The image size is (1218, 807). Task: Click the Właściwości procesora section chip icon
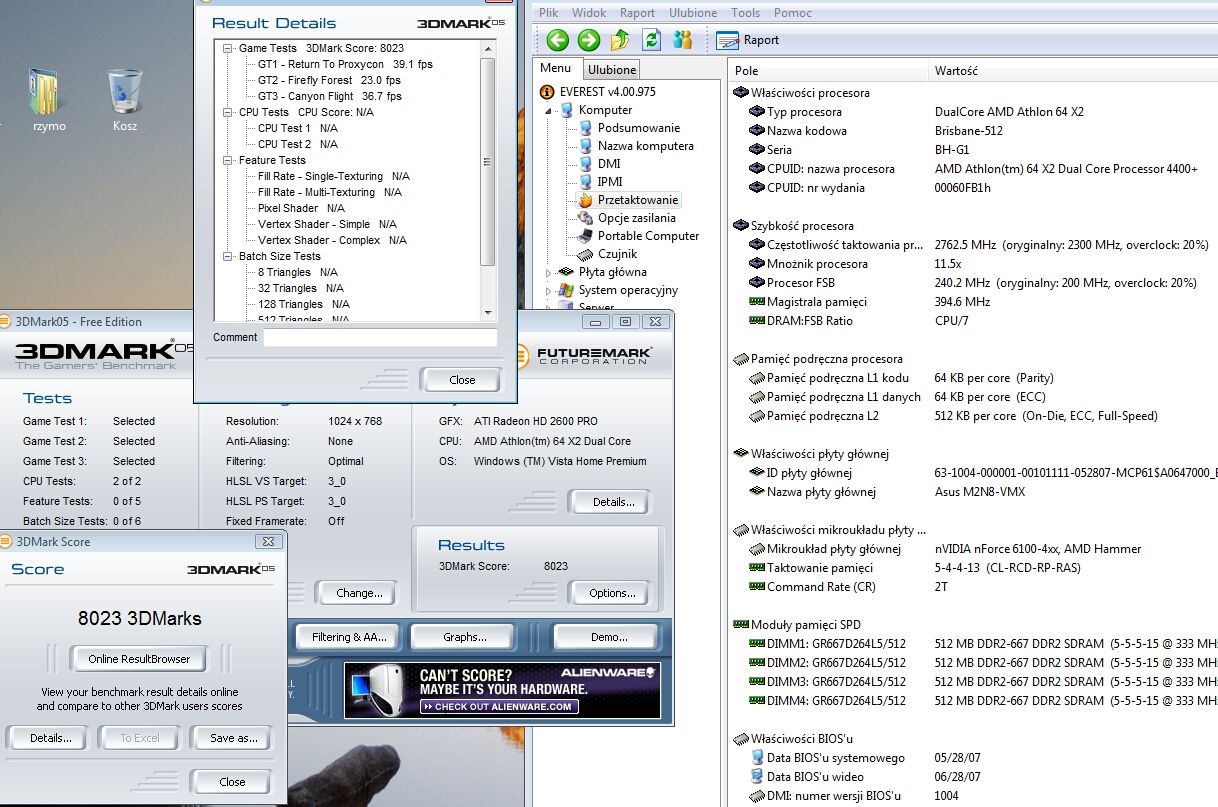[741, 92]
